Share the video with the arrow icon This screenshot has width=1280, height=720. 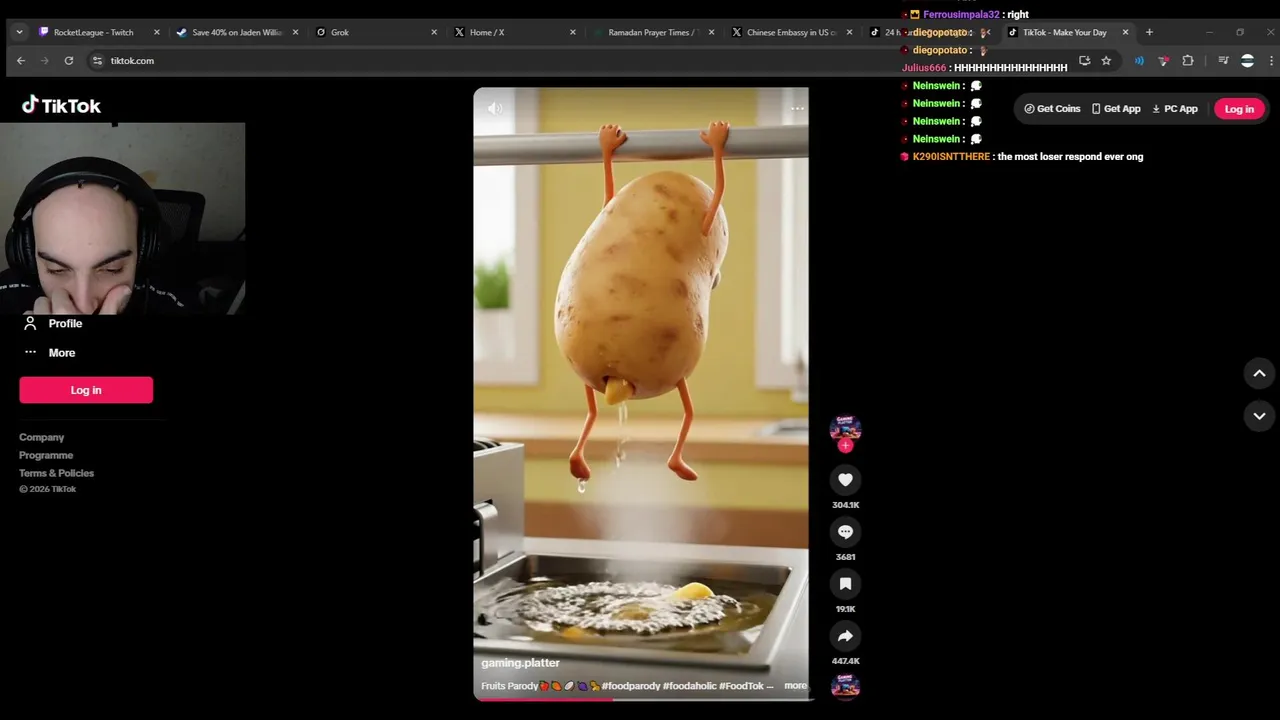click(x=845, y=636)
